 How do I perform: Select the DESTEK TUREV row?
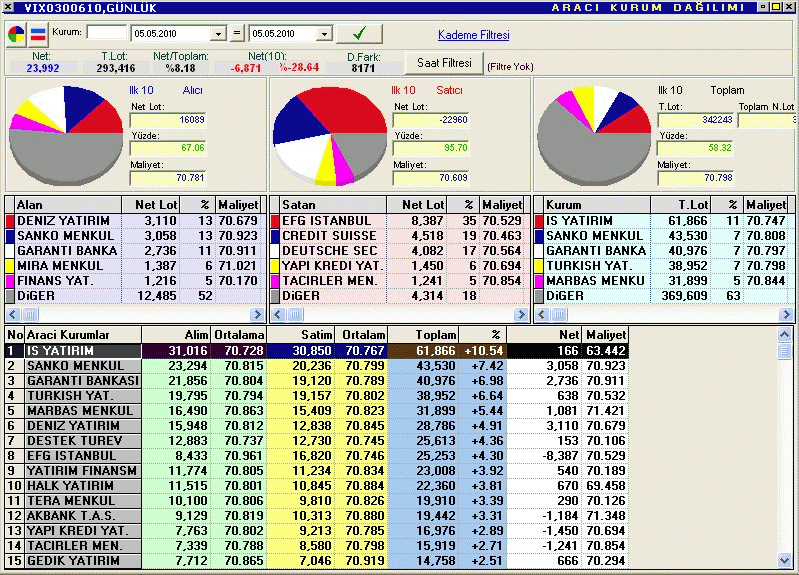(x=316, y=441)
